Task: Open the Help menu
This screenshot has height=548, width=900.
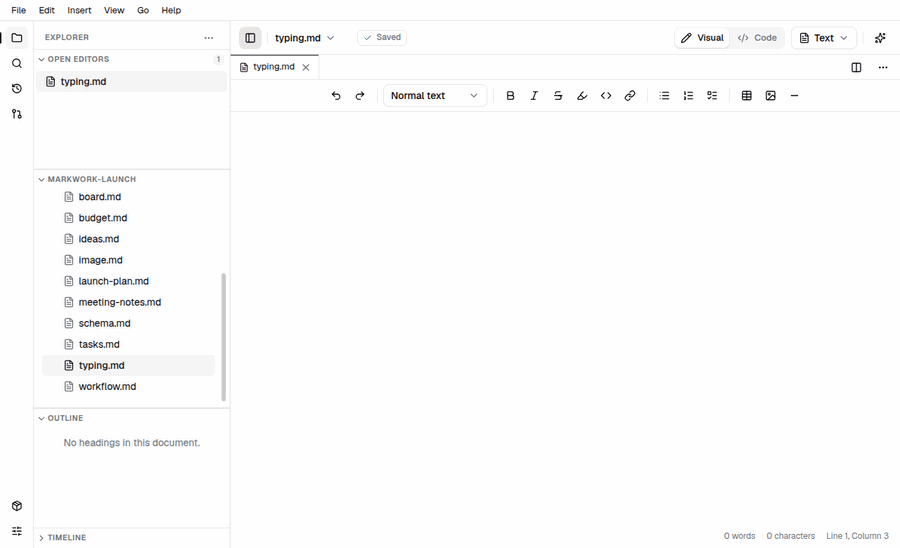Action: (171, 10)
